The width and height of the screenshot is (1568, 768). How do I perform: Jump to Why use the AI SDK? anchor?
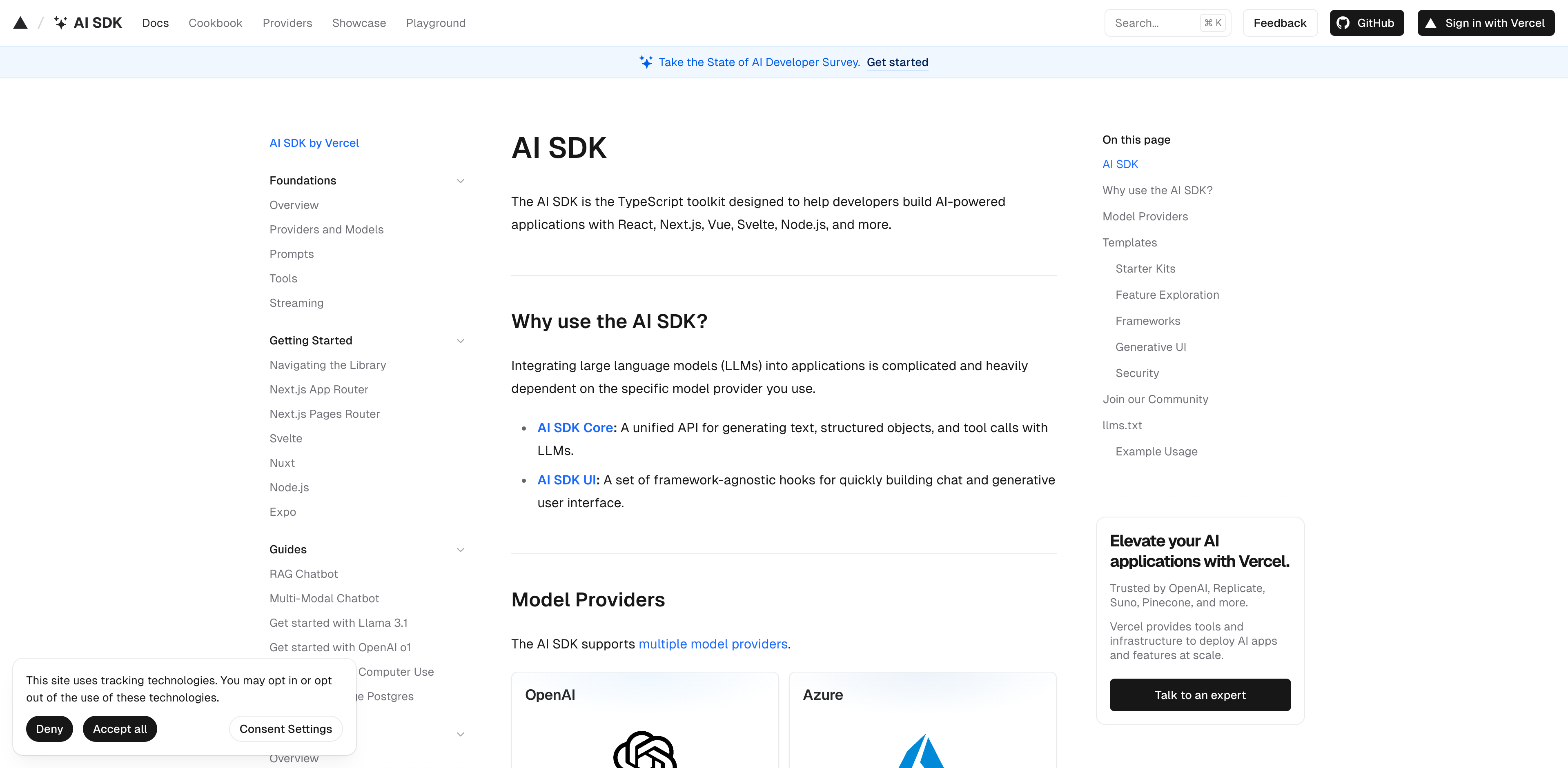(x=1157, y=190)
